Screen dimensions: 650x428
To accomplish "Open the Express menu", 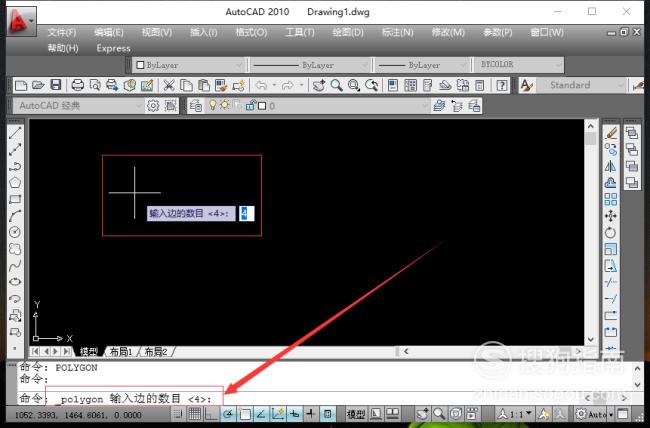I will coord(113,49).
